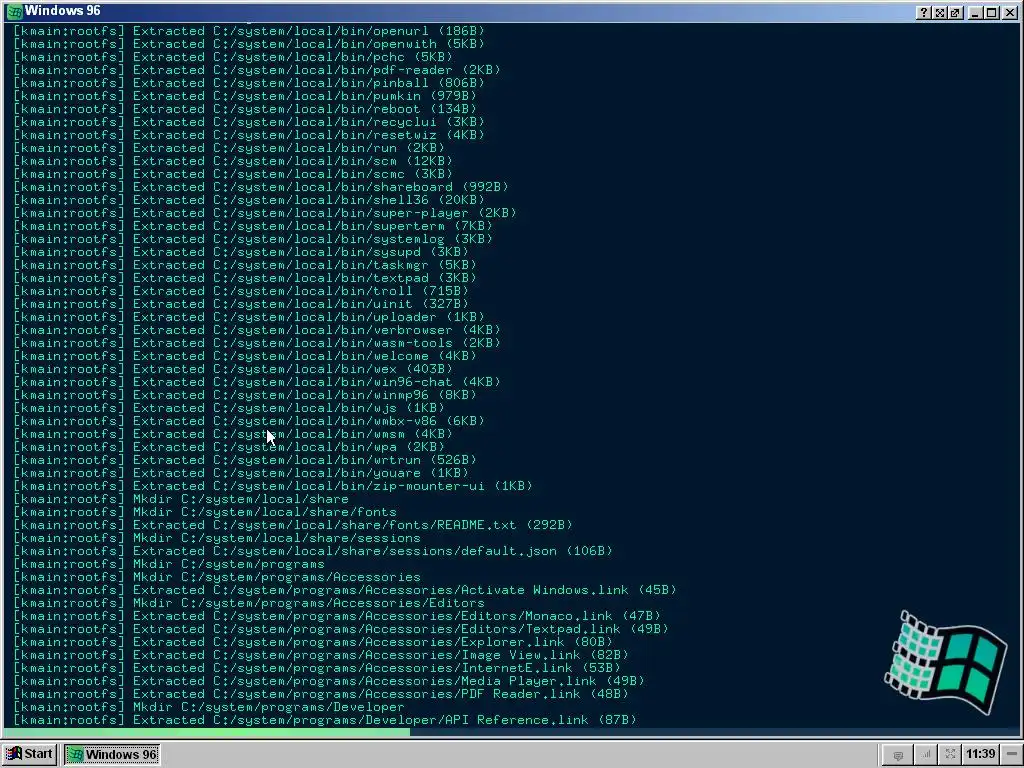Click the green boot progress bar
Image resolution: width=1024 pixels, height=768 pixels.
(x=206, y=732)
